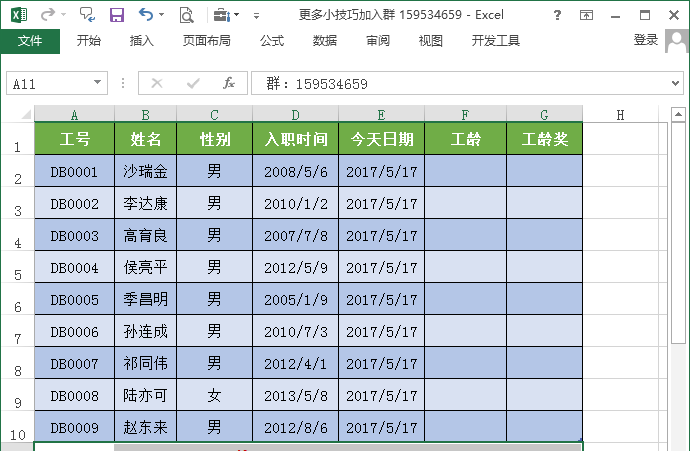Click the user account avatar icon
Image resolution: width=690 pixels, height=451 pixels.
pos(676,41)
